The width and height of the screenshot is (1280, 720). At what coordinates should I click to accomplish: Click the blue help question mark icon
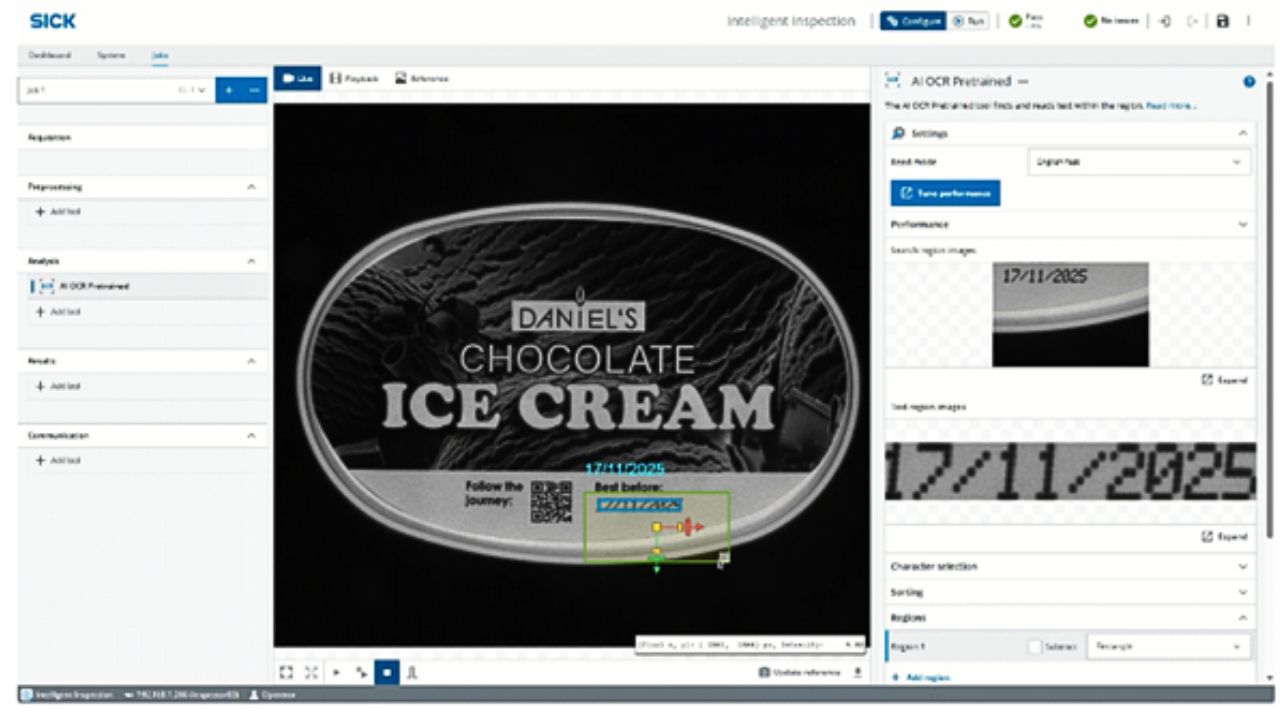1249,81
